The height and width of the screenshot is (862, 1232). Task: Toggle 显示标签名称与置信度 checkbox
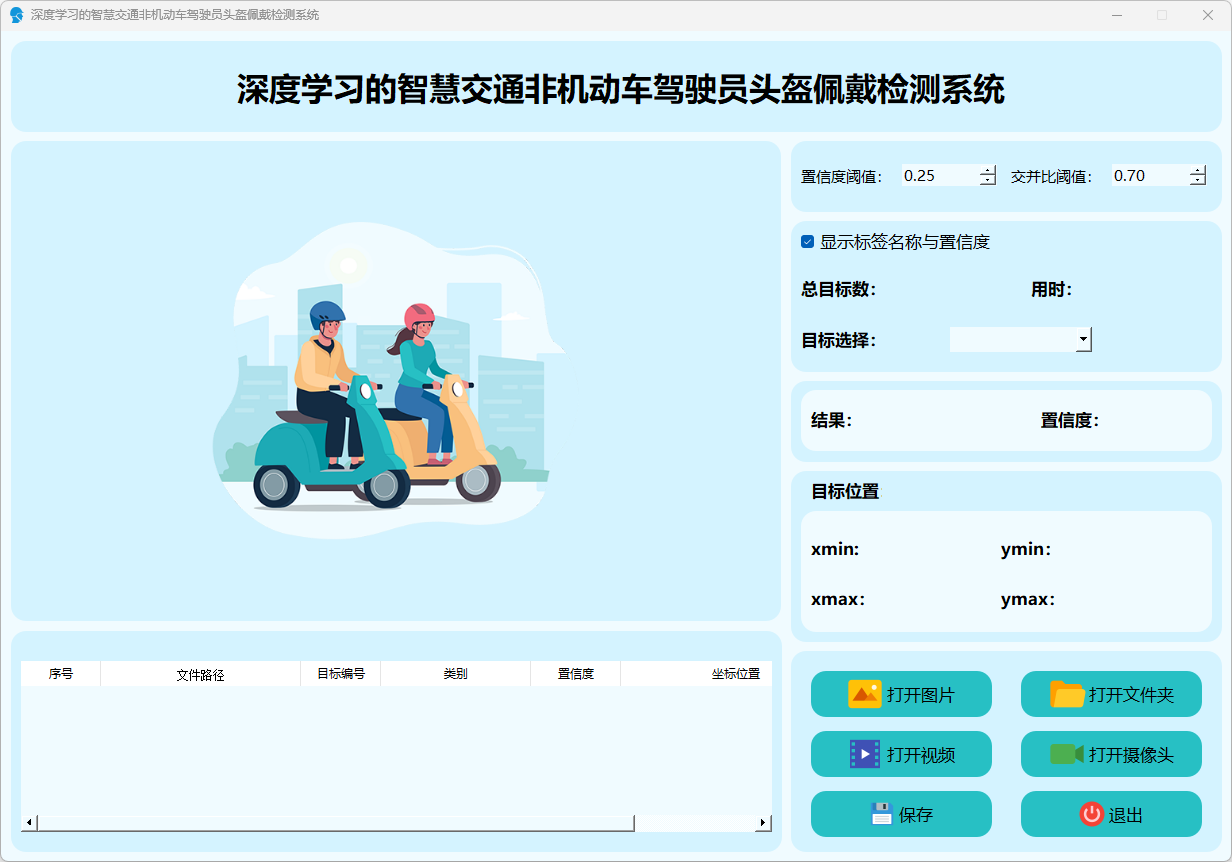click(x=808, y=242)
